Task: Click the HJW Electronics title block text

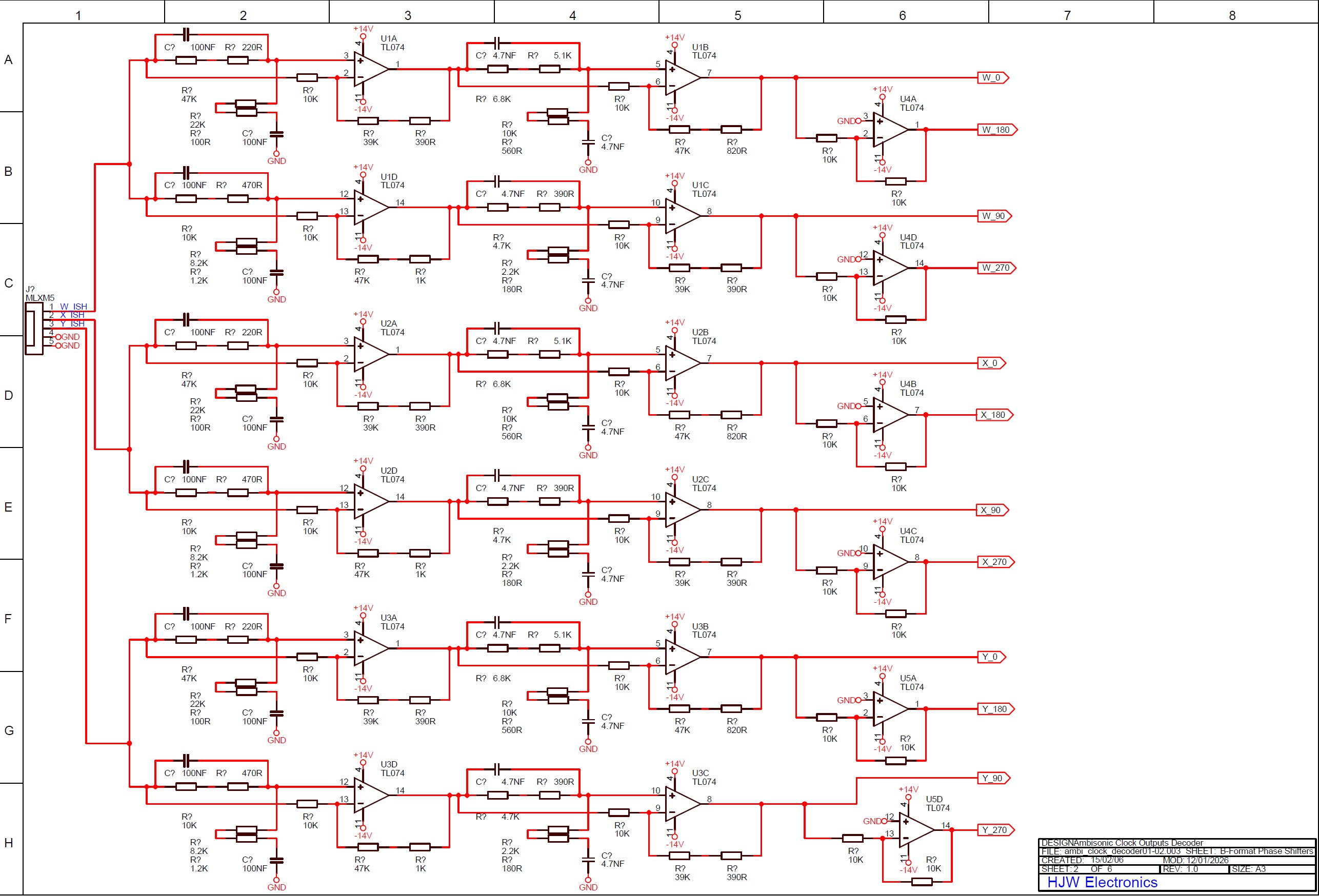Action: pyautogui.click(x=1102, y=882)
